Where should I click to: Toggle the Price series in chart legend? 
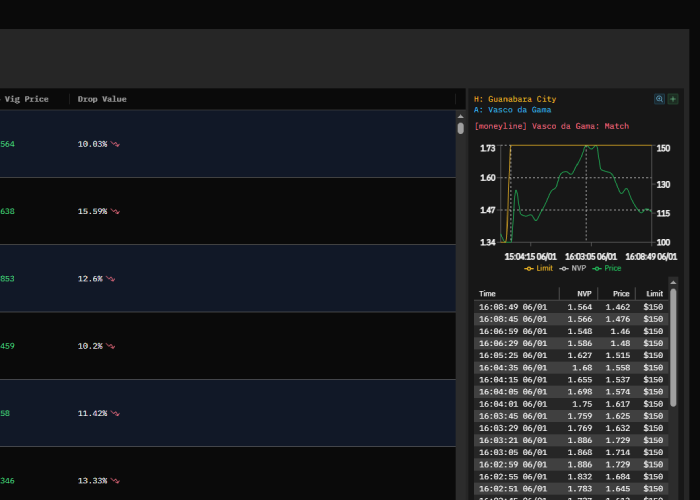(x=607, y=268)
